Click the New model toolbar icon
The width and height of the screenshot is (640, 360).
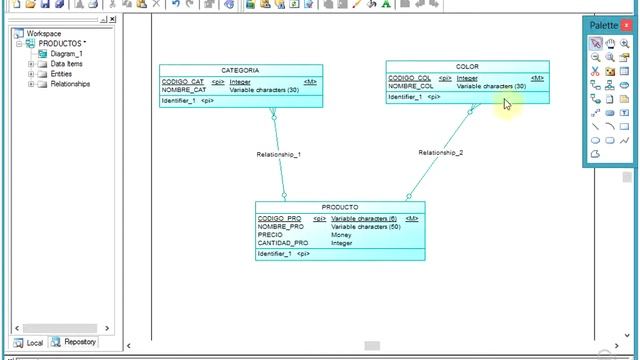click(16, 4)
